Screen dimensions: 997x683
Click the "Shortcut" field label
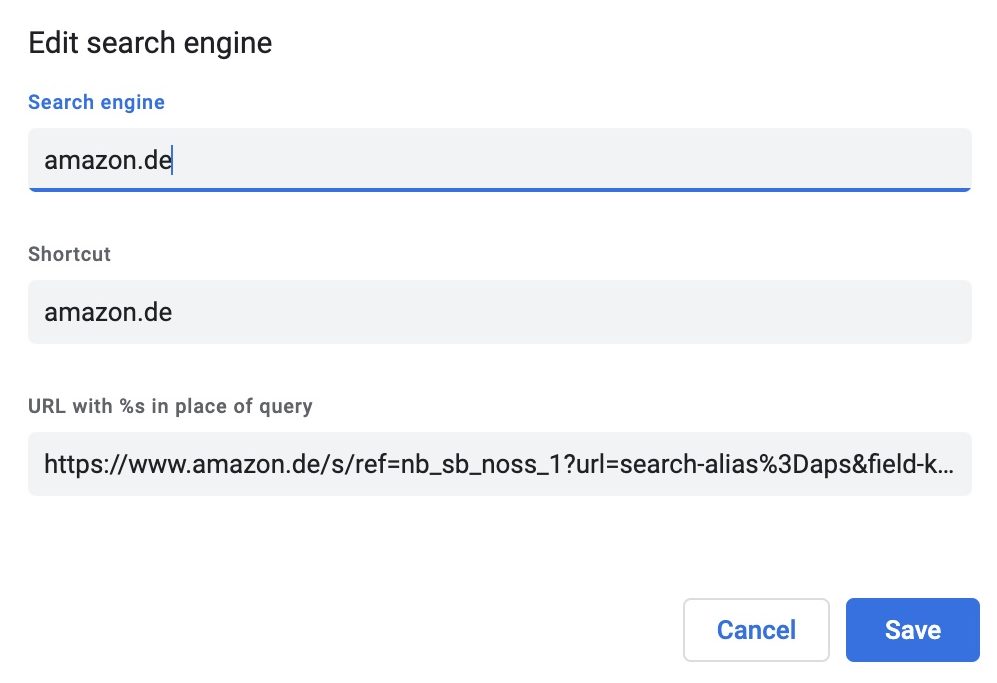coord(69,254)
